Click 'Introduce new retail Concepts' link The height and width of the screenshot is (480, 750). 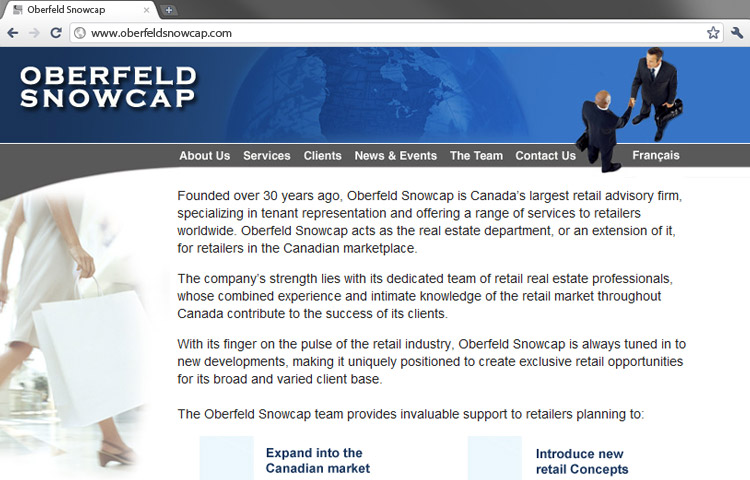coord(581,461)
